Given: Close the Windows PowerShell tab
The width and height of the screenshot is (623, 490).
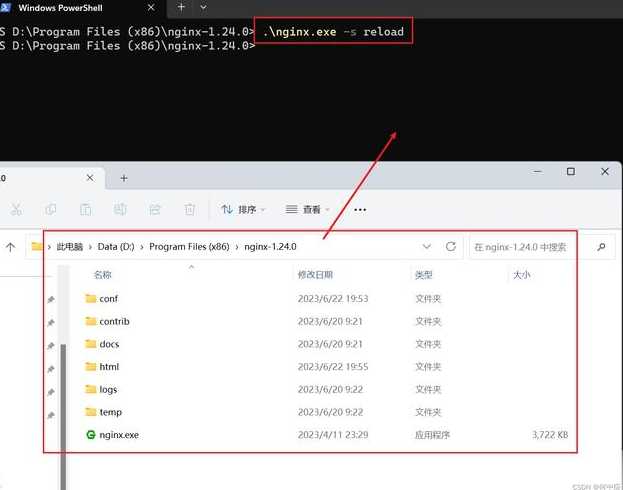Looking at the screenshot, I should click(x=151, y=8).
